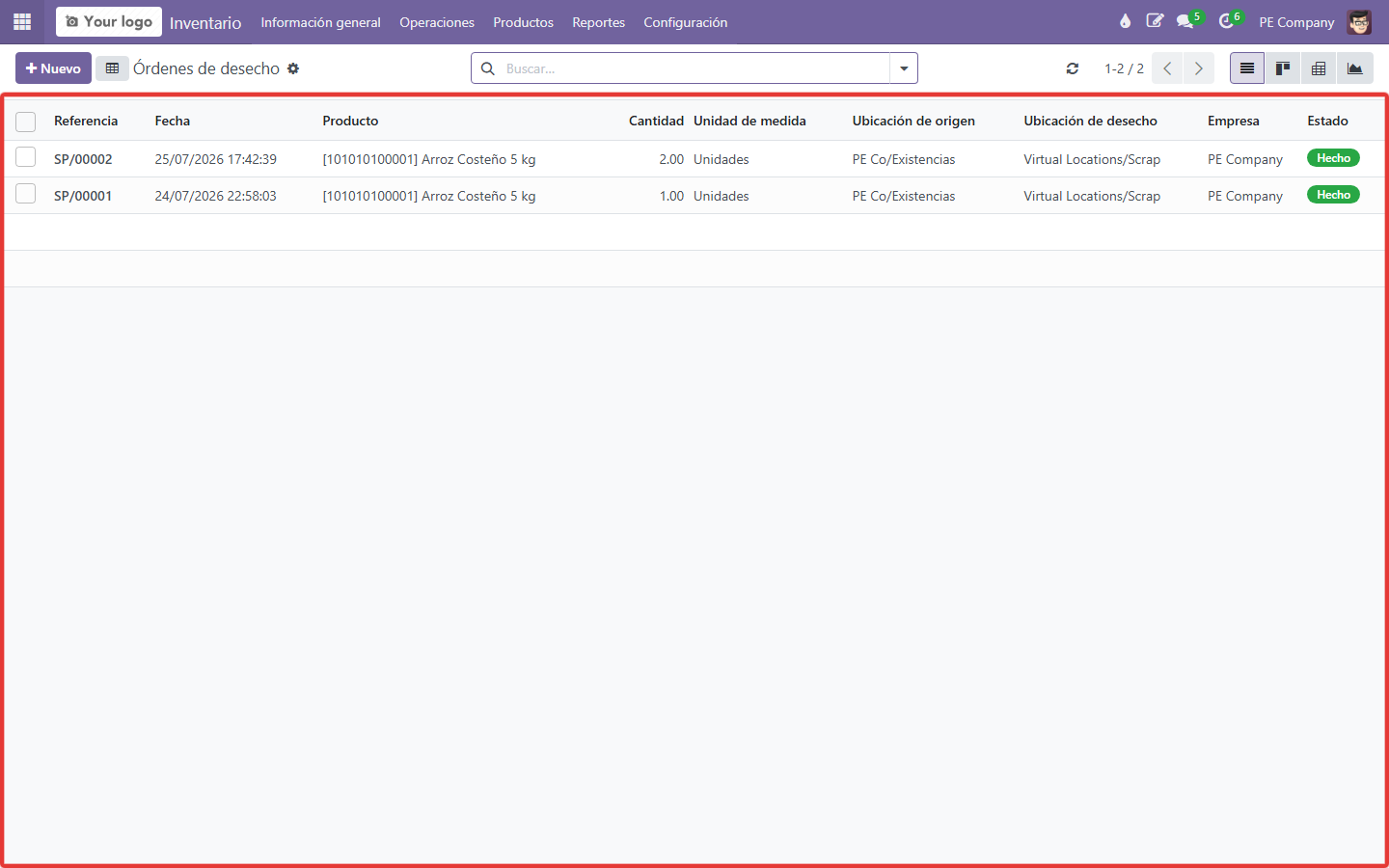Open the Configuración menu
1389x868 pixels.
pos(686,22)
